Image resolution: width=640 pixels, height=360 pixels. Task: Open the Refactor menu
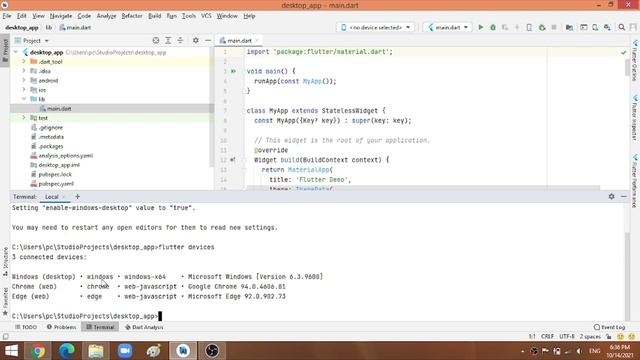click(x=132, y=16)
